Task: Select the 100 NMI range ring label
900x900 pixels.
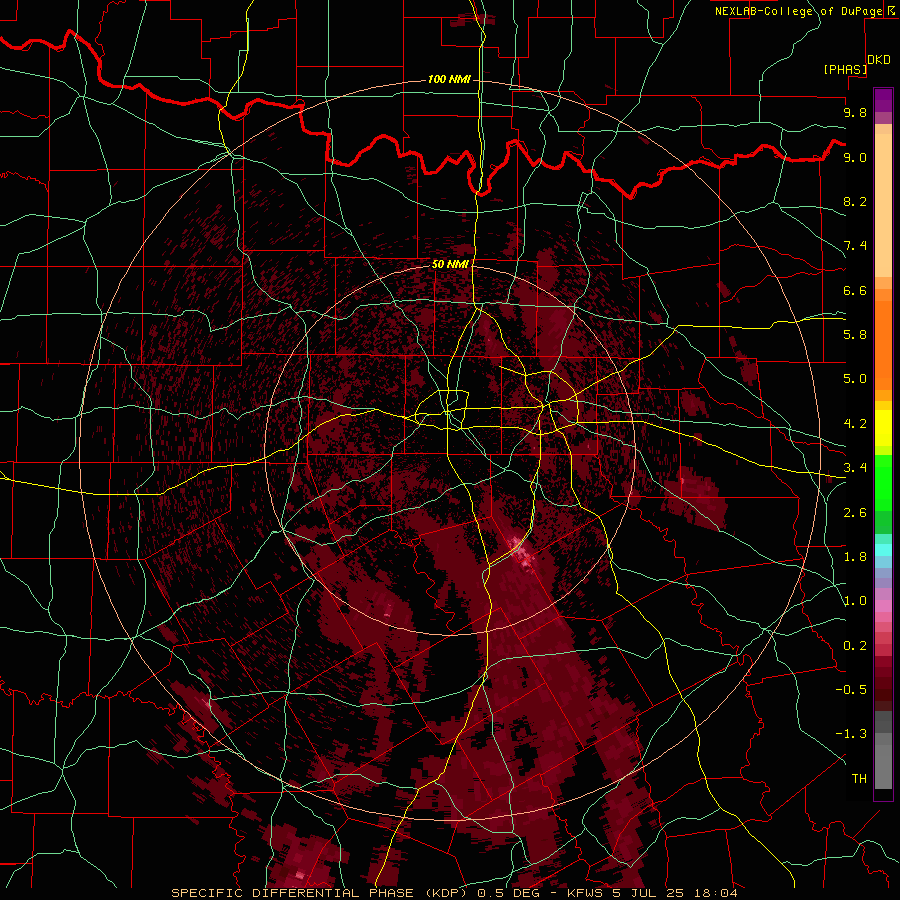Action: [x=449, y=79]
